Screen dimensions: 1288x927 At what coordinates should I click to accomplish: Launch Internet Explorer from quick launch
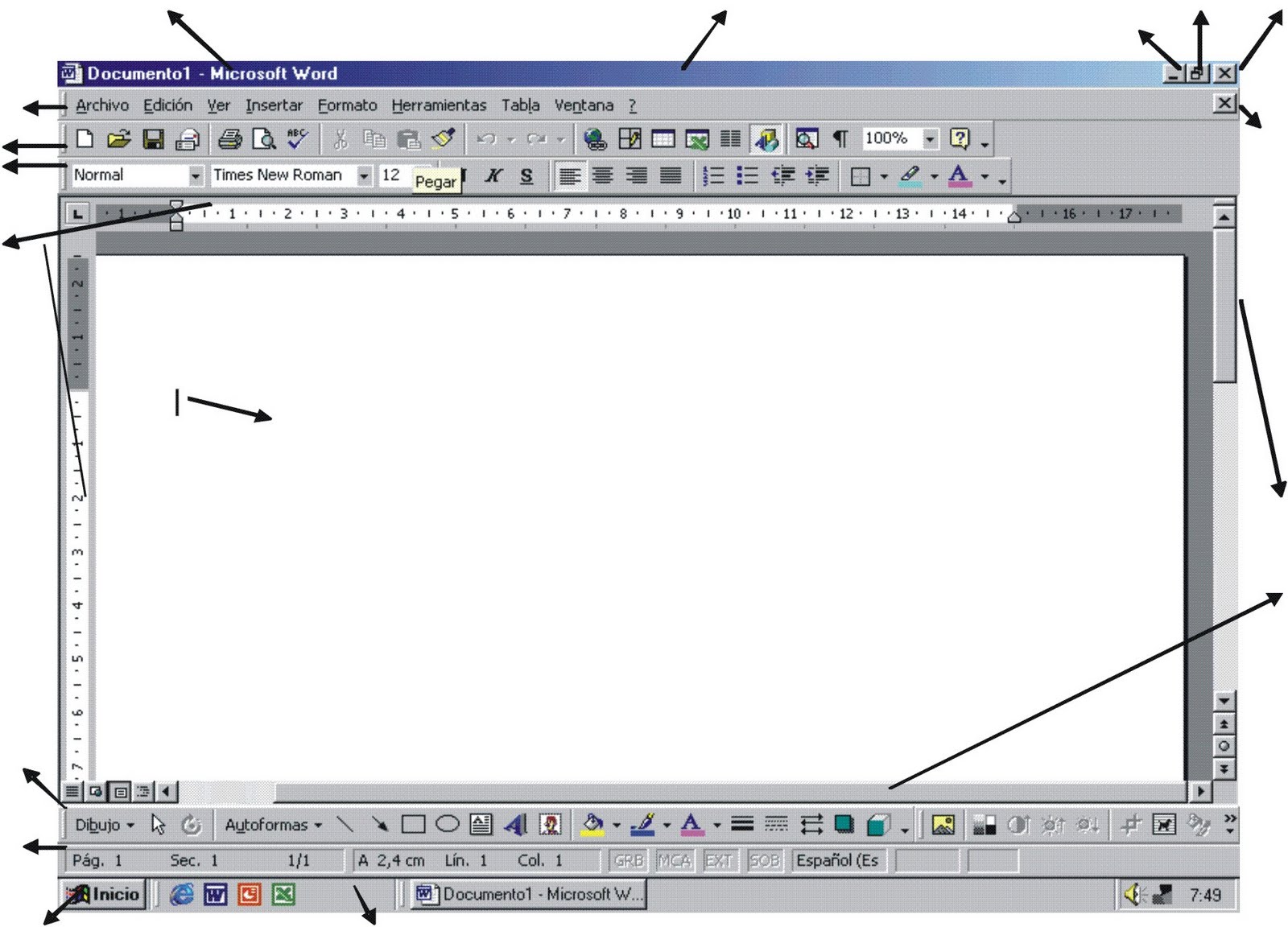182,894
